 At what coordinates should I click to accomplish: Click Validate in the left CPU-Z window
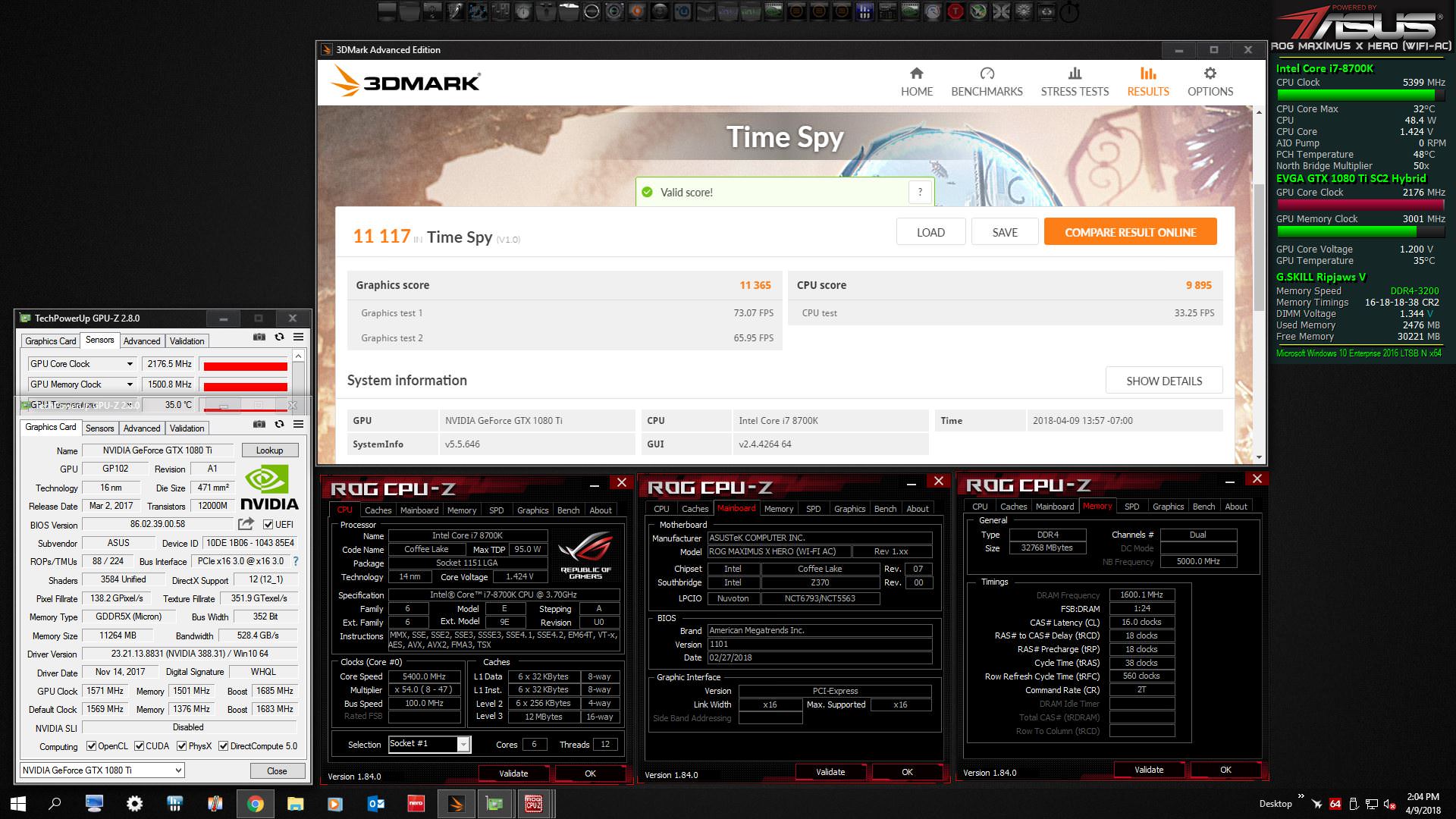pyautogui.click(x=513, y=773)
